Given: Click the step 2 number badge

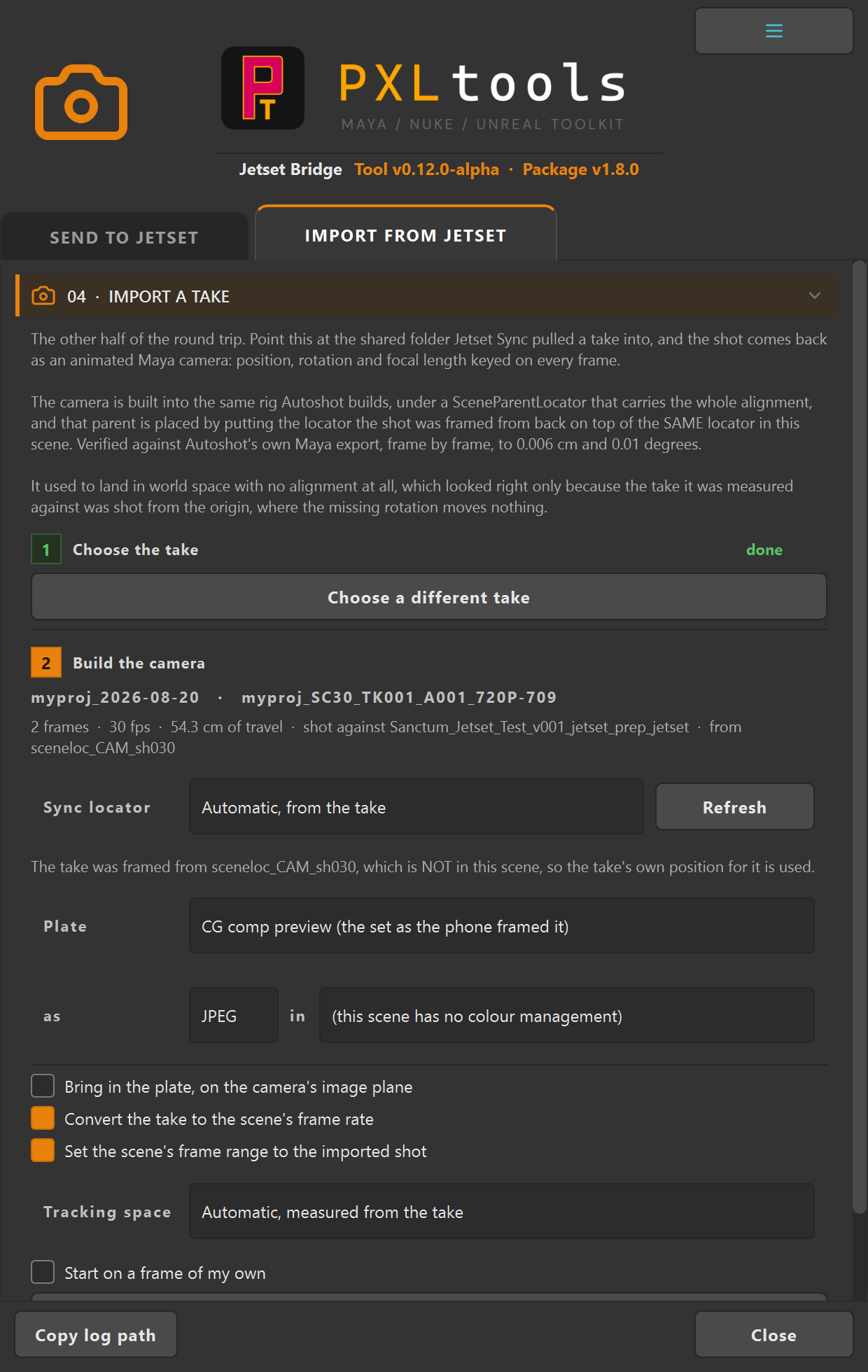Looking at the screenshot, I should 46,663.
